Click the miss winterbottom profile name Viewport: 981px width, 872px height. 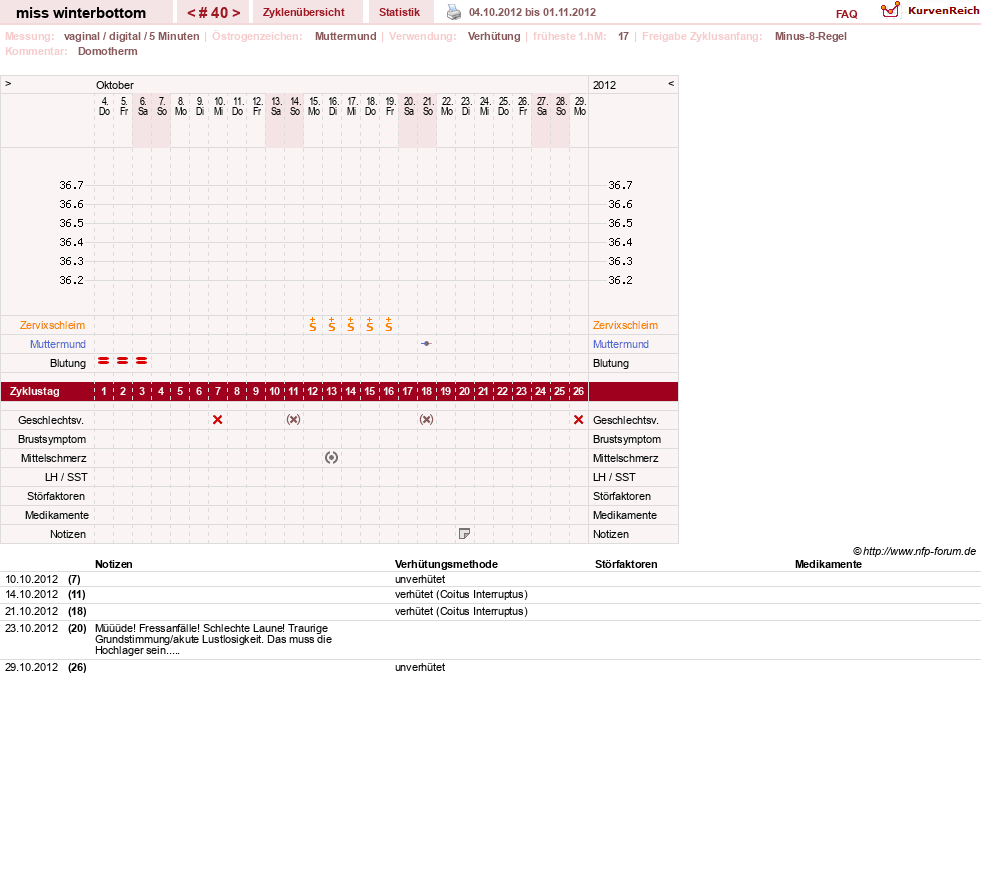[81, 13]
